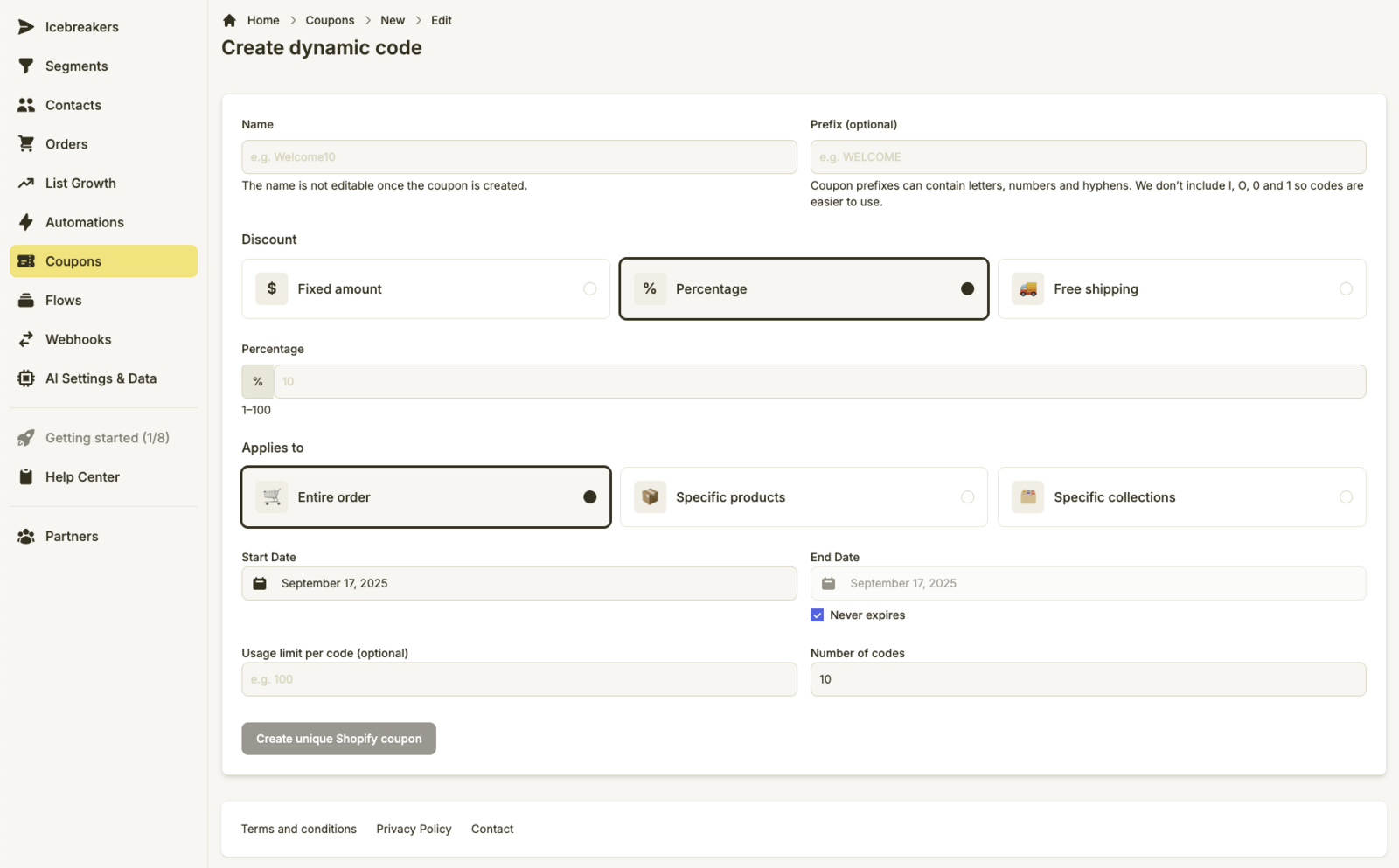Click the Icebreakers paper plane icon
Image resolution: width=1399 pixels, height=868 pixels.
[26, 27]
